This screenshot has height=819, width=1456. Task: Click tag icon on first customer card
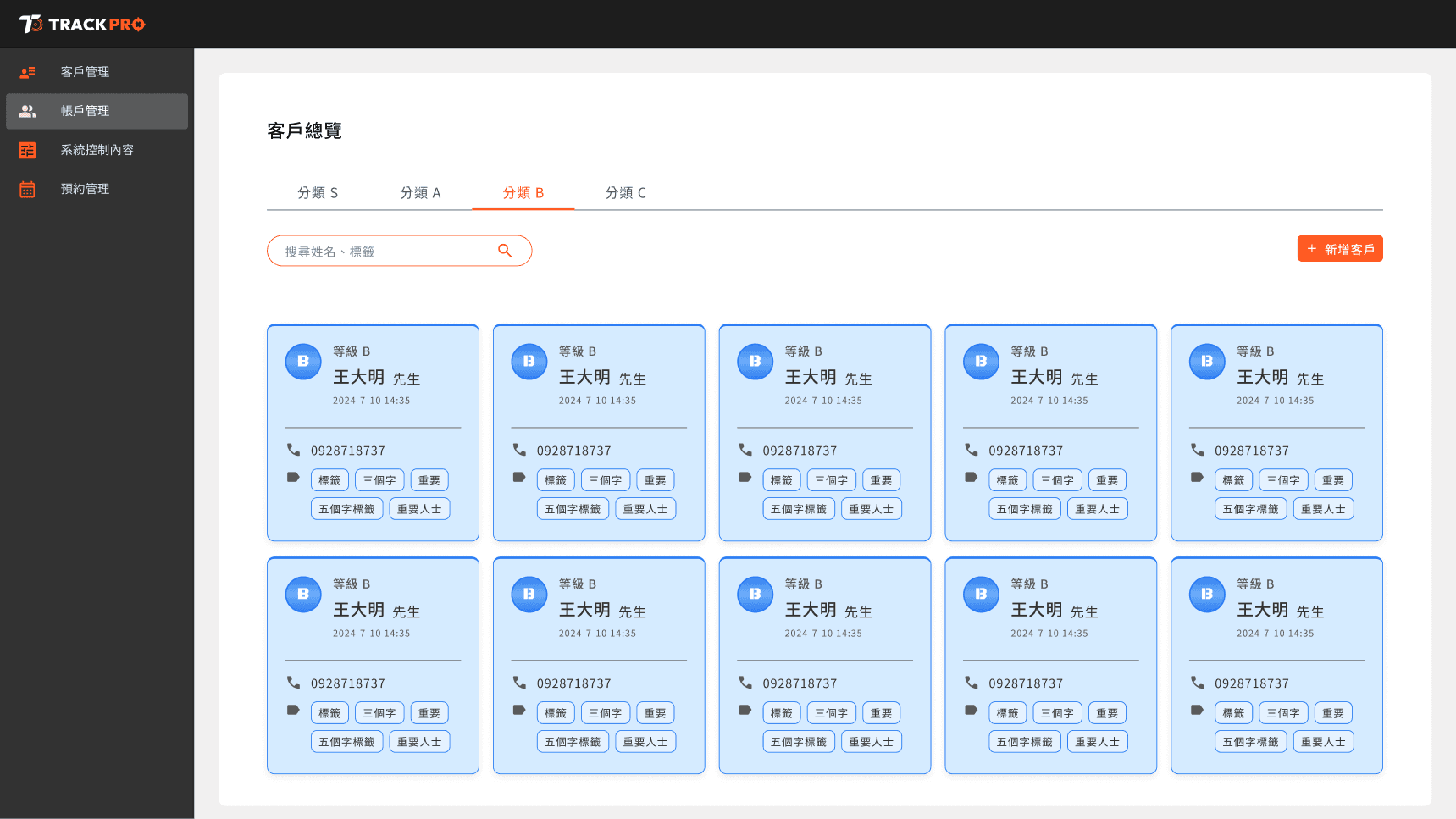(x=293, y=478)
